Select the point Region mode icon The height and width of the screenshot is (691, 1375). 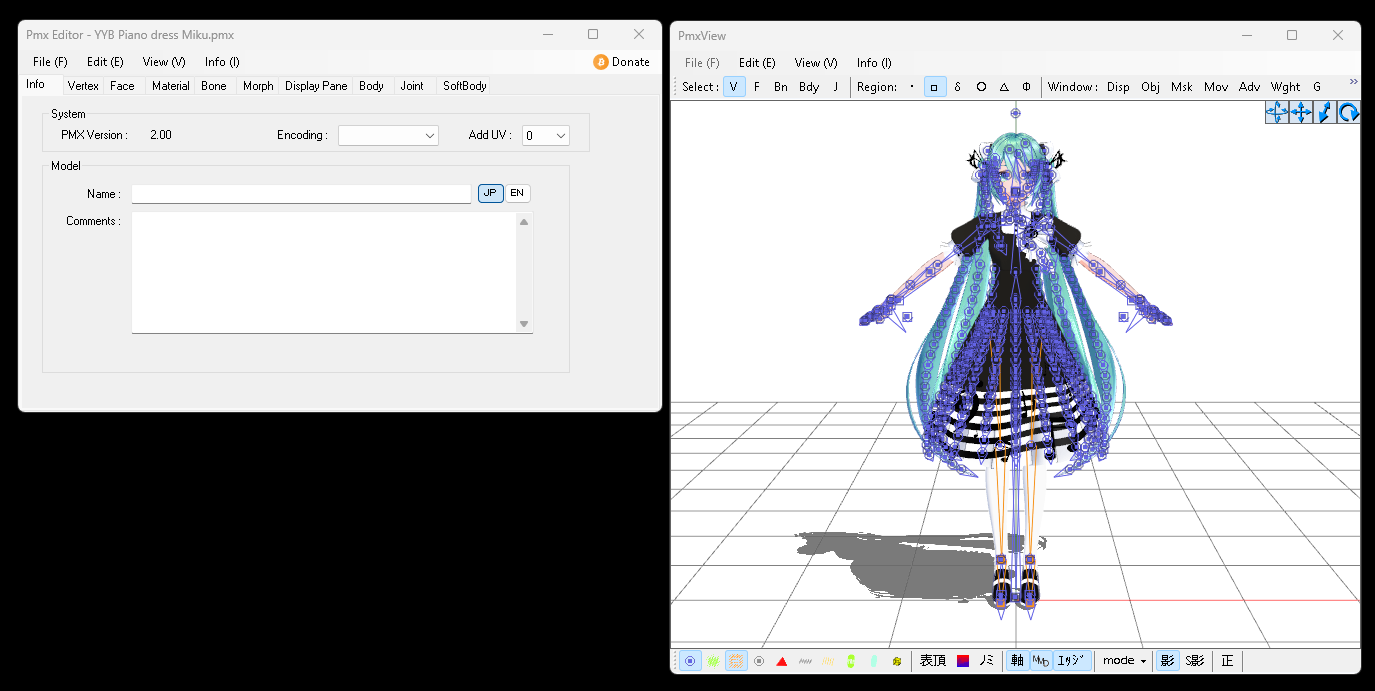[x=912, y=87]
